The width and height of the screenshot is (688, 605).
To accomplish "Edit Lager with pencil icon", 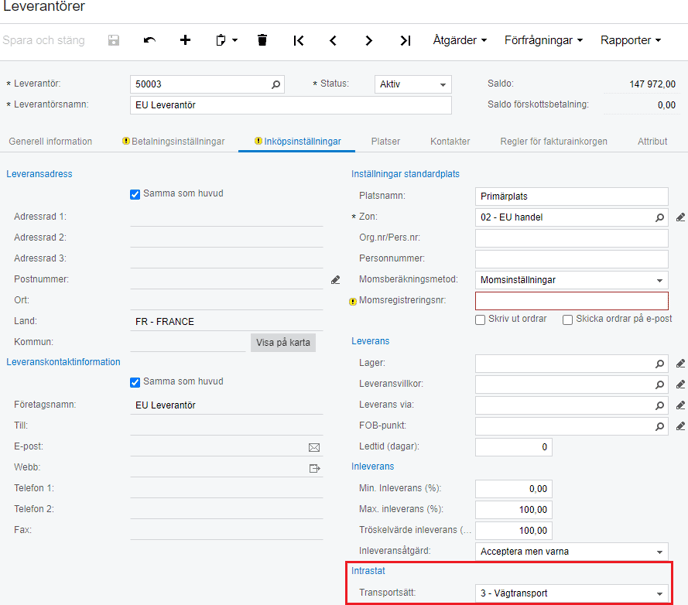I will click(681, 364).
